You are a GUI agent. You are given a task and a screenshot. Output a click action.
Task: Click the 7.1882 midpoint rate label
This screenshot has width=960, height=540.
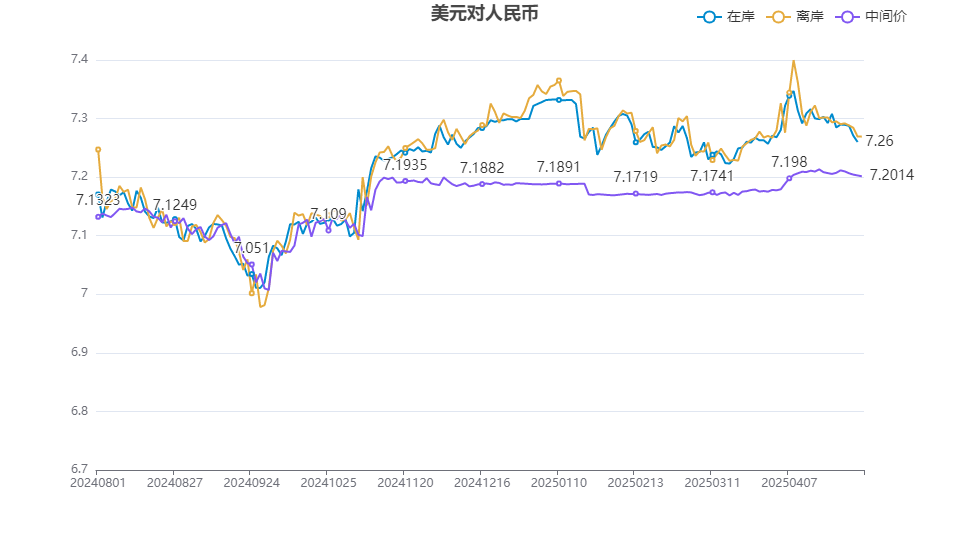482,168
